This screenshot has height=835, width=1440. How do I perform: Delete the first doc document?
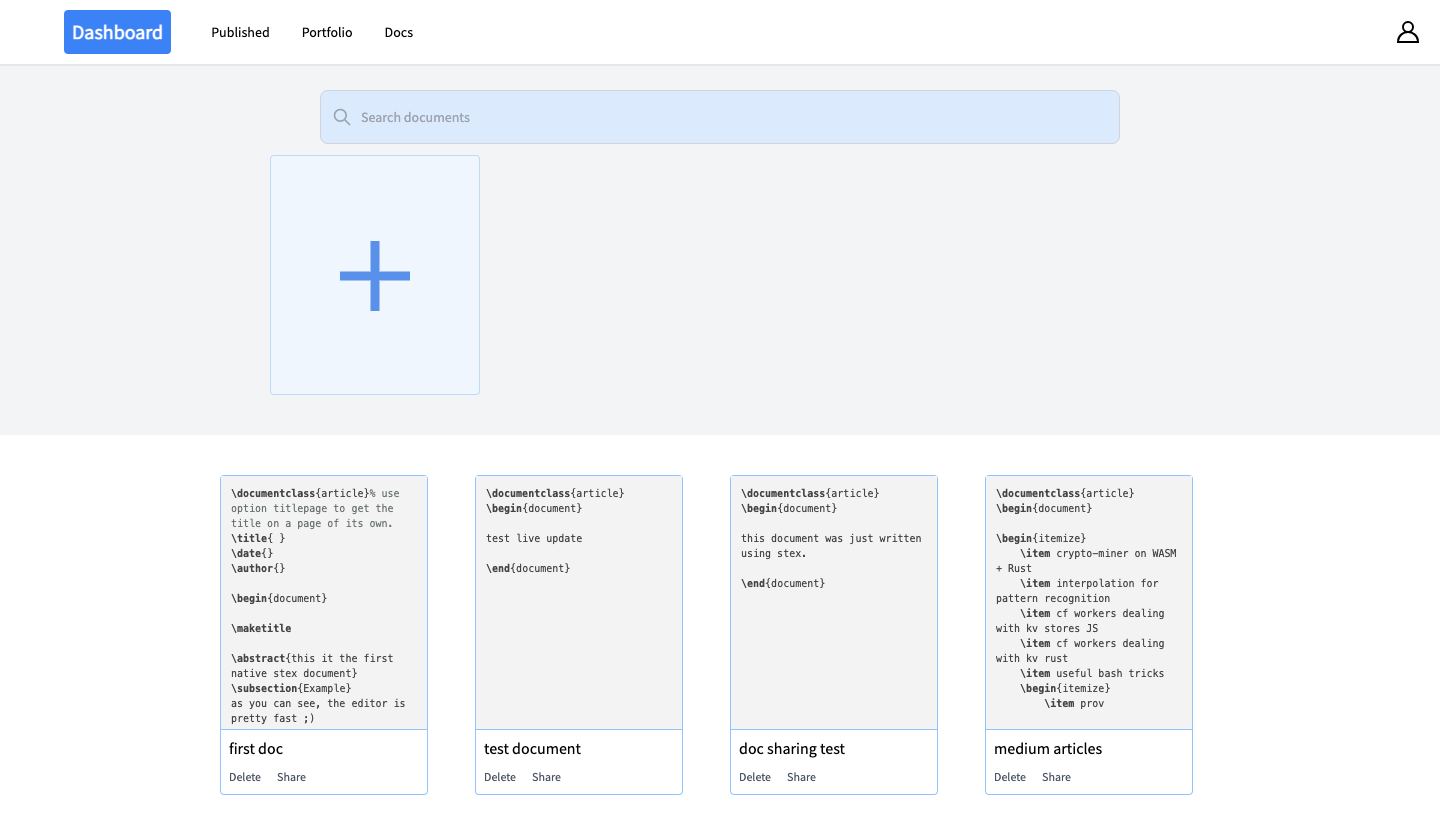click(x=245, y=777)
